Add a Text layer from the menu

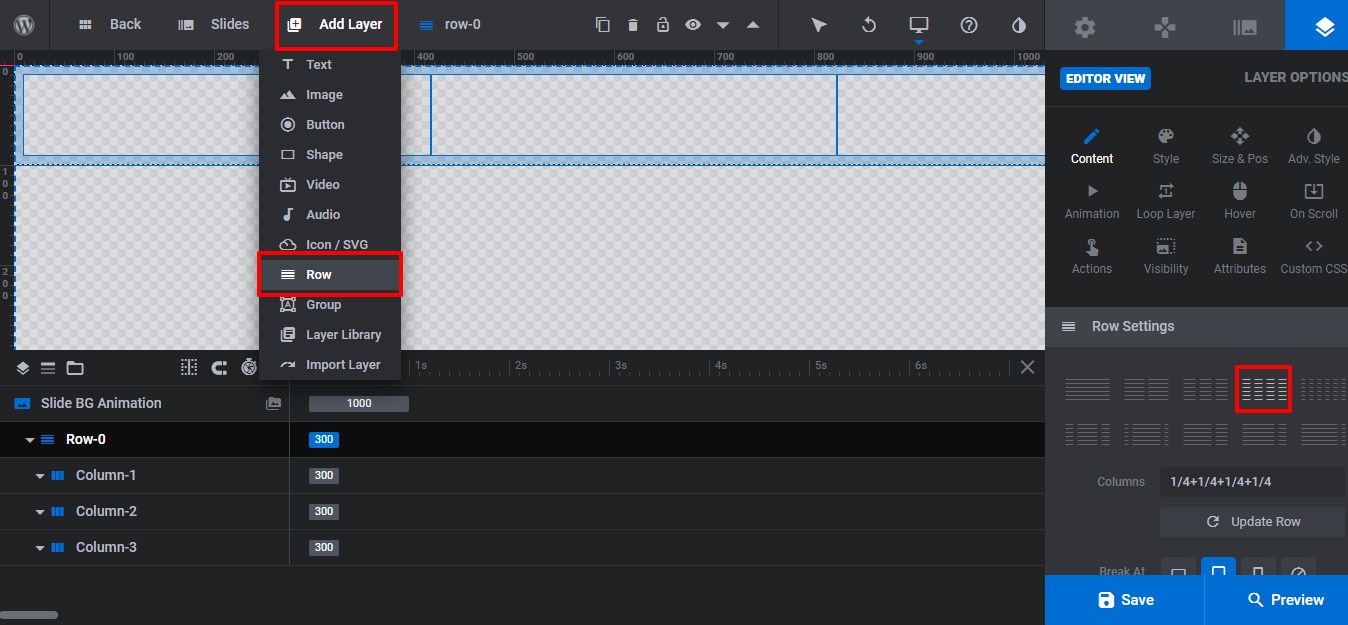330,64
